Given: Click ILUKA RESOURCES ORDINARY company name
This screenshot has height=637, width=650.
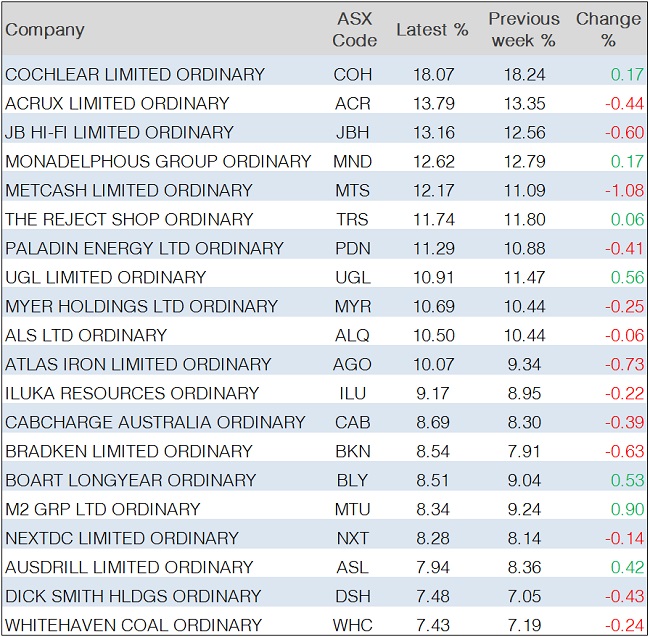Looking at the screenshot, I should pos(132,393).
